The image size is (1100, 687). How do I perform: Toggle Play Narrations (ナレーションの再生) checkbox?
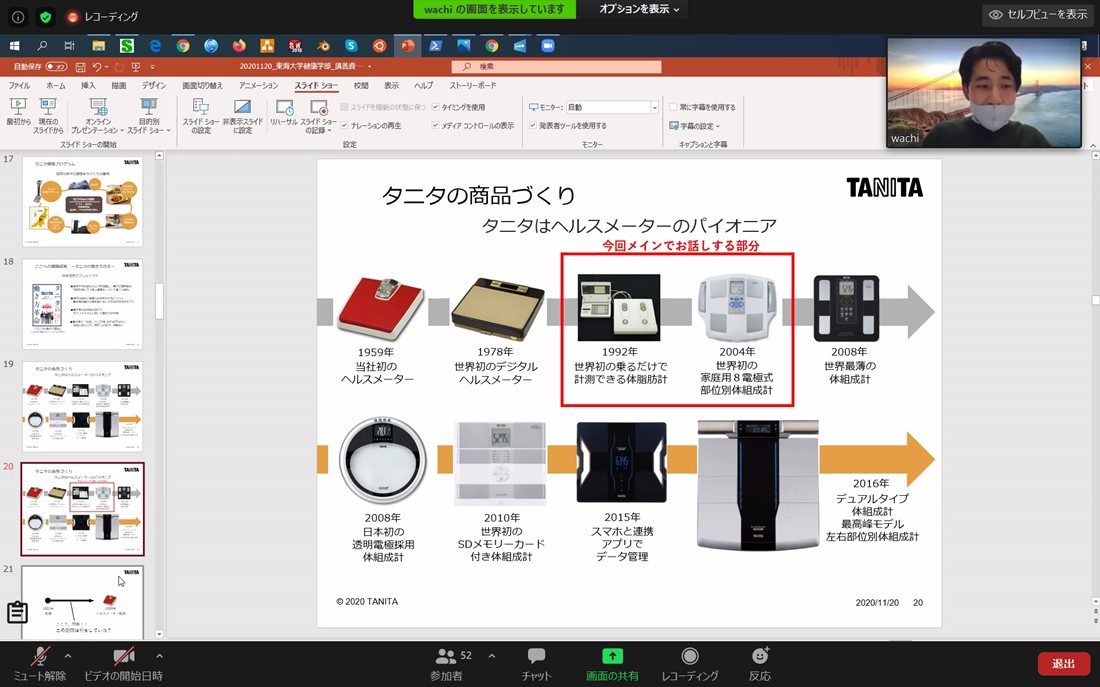pyautogui.click(x=344, y=126)
